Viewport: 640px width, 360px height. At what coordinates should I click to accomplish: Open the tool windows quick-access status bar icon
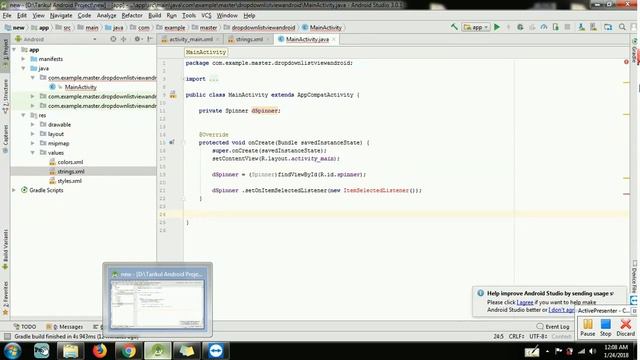7,336
